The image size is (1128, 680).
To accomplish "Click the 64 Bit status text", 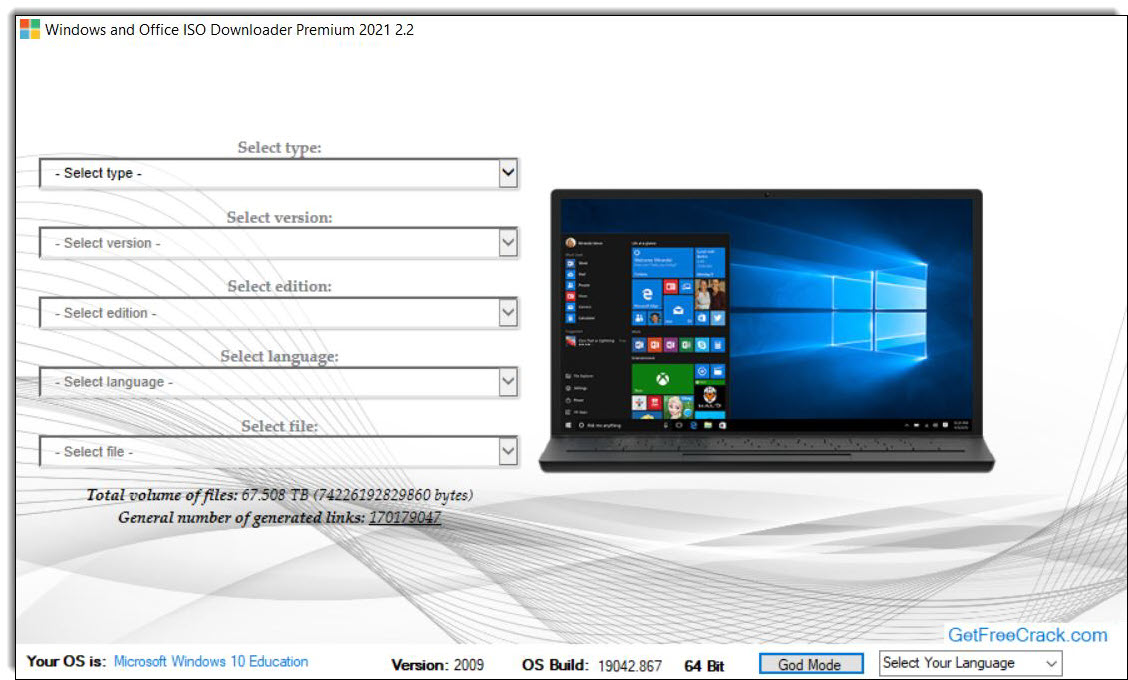I will pyautogui.click(x=704, y=666).
